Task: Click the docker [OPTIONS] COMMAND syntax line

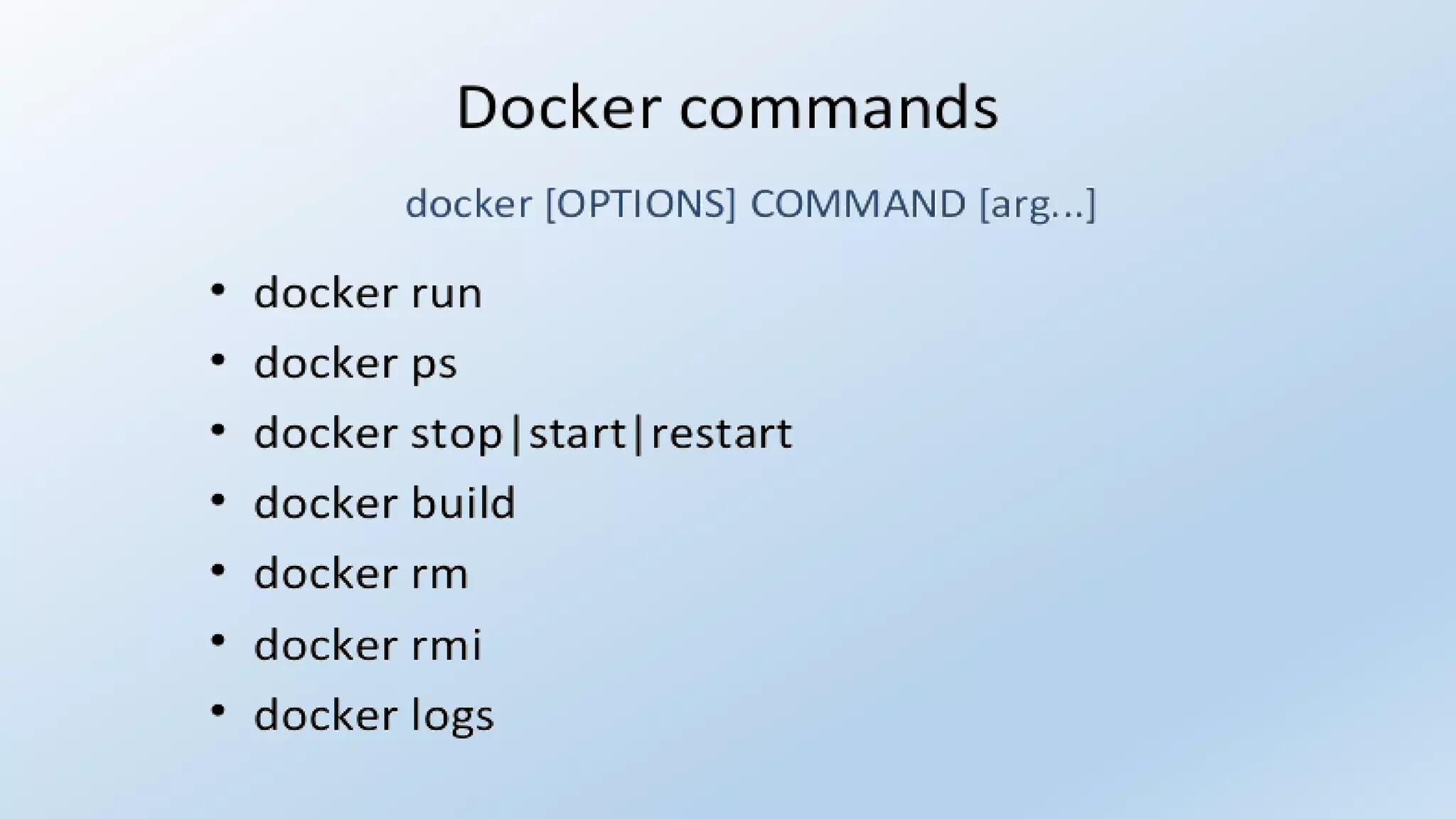Action: point(751,204)
